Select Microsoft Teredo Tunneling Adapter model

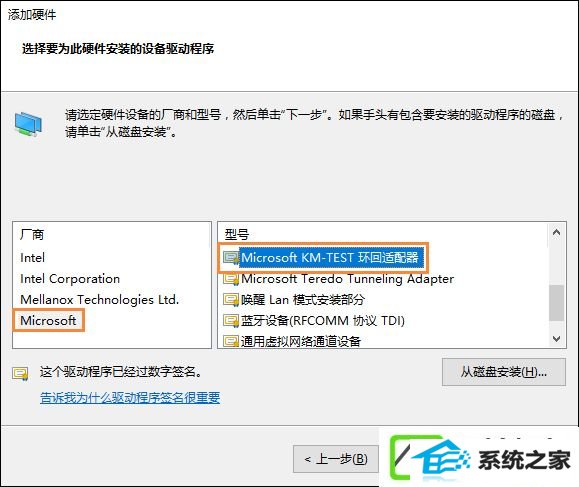pos(347,279)
